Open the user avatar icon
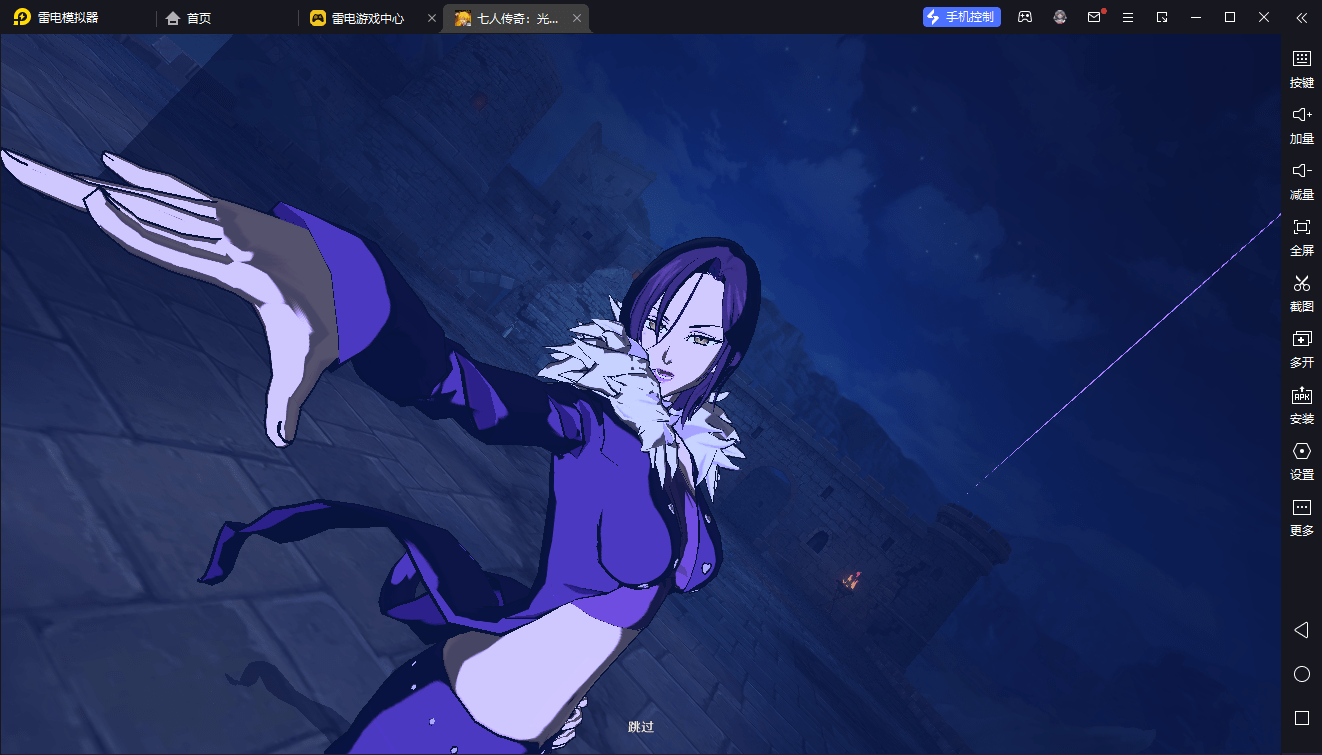Screen dimensions: 1322x755 pyautogui.click(x=1060, y=17)
